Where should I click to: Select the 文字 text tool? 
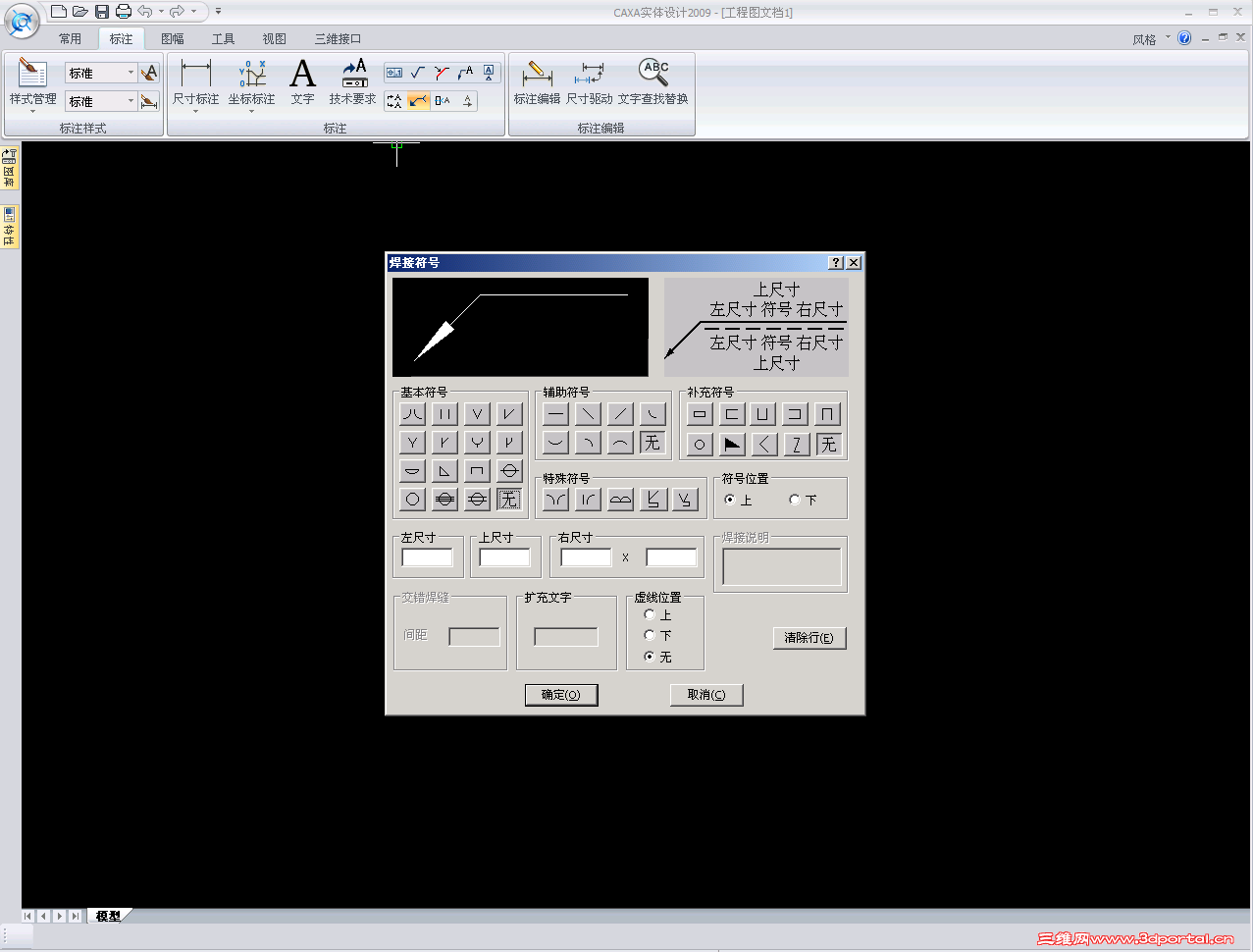[x=302, y=80]
